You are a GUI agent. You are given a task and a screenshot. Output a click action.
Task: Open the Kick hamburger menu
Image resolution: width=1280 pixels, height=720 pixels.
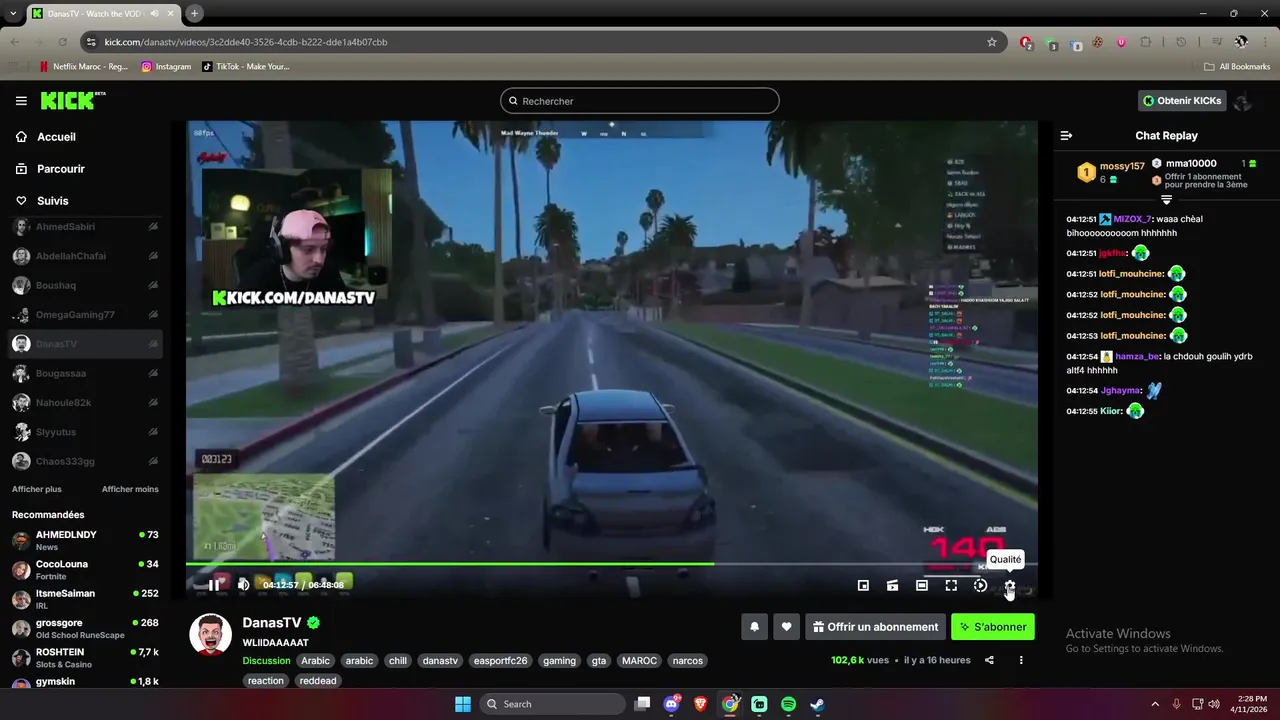pos(21,101)
